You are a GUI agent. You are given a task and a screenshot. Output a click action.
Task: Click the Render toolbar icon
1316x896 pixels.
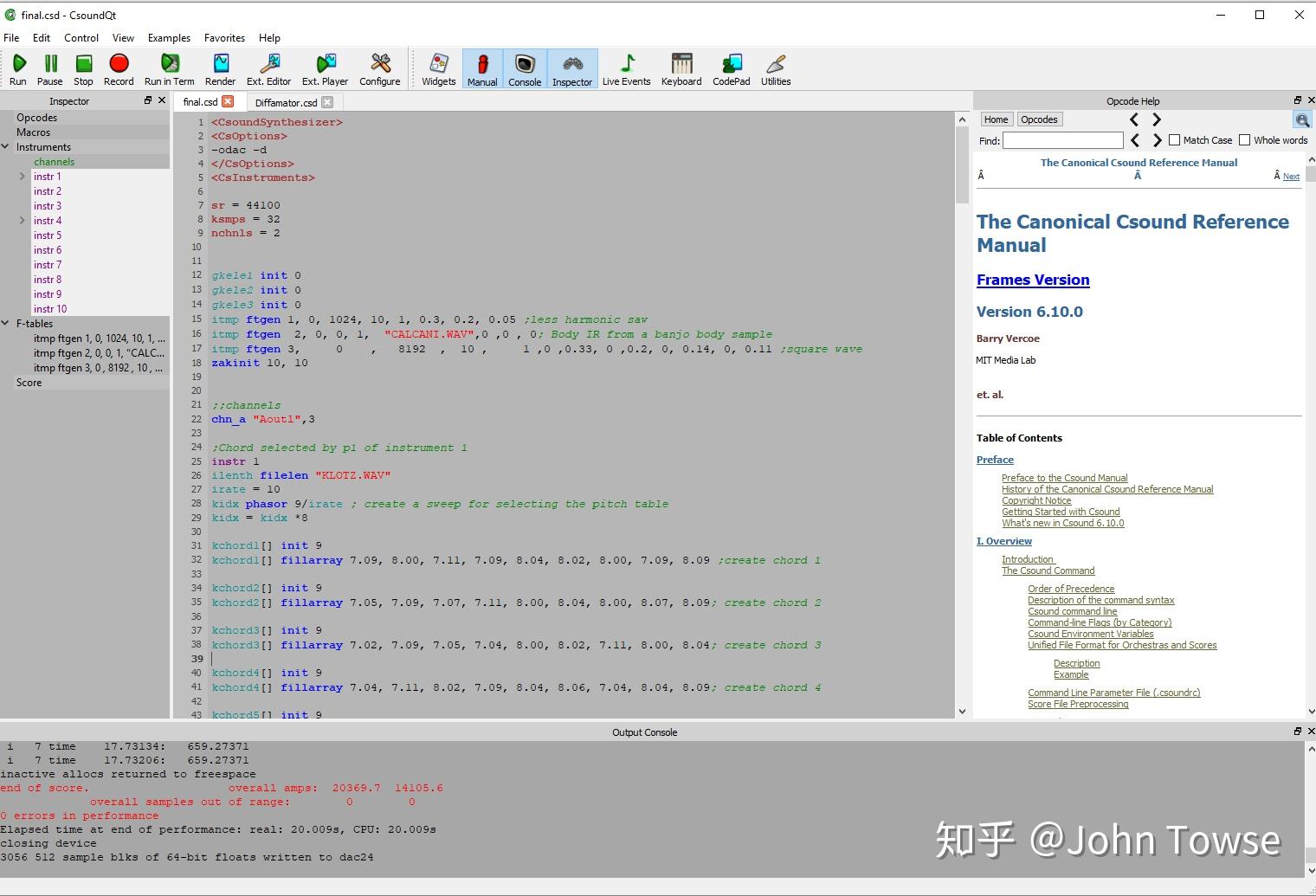pos(220,68)
